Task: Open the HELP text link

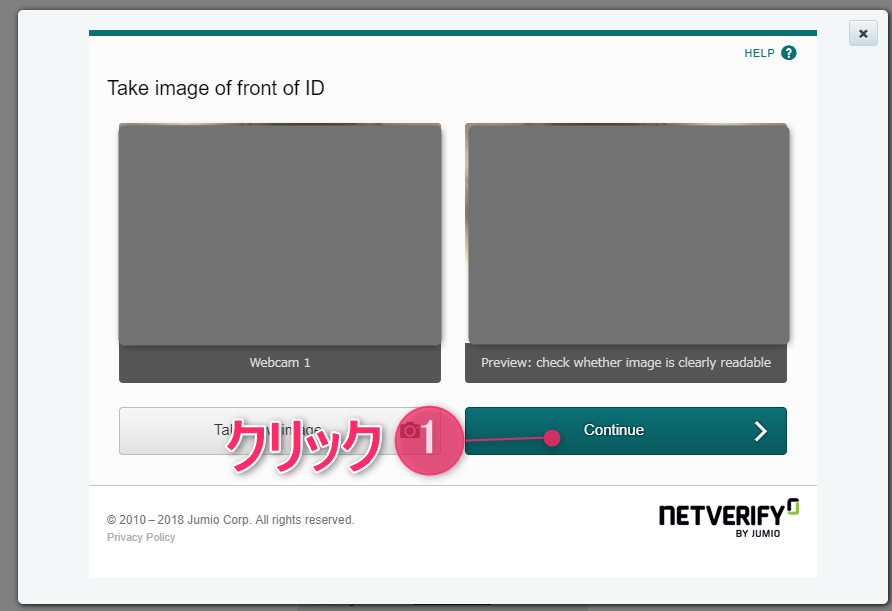Action: (x=759, y=53)
